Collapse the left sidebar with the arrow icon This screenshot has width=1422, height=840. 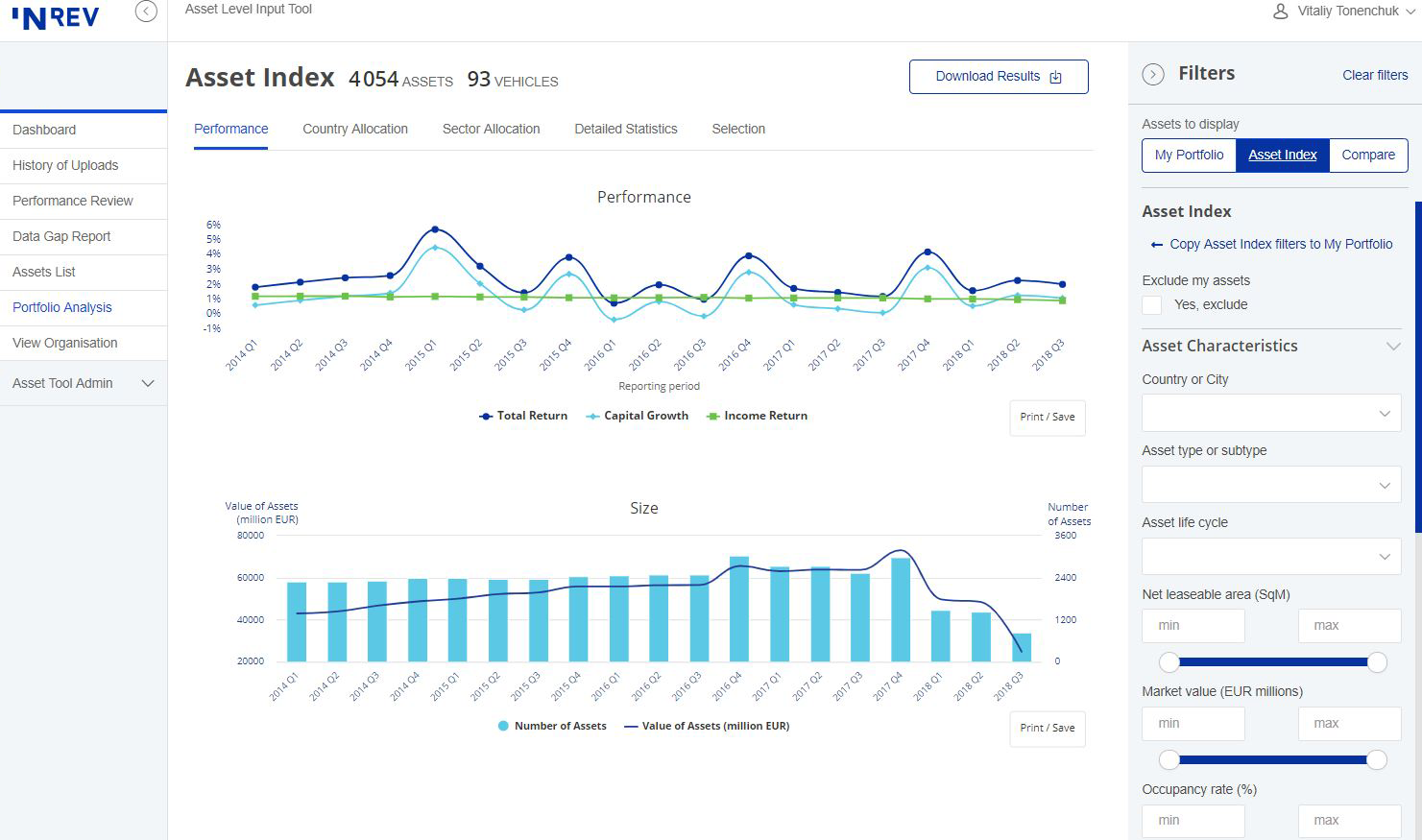coord(145,11)
